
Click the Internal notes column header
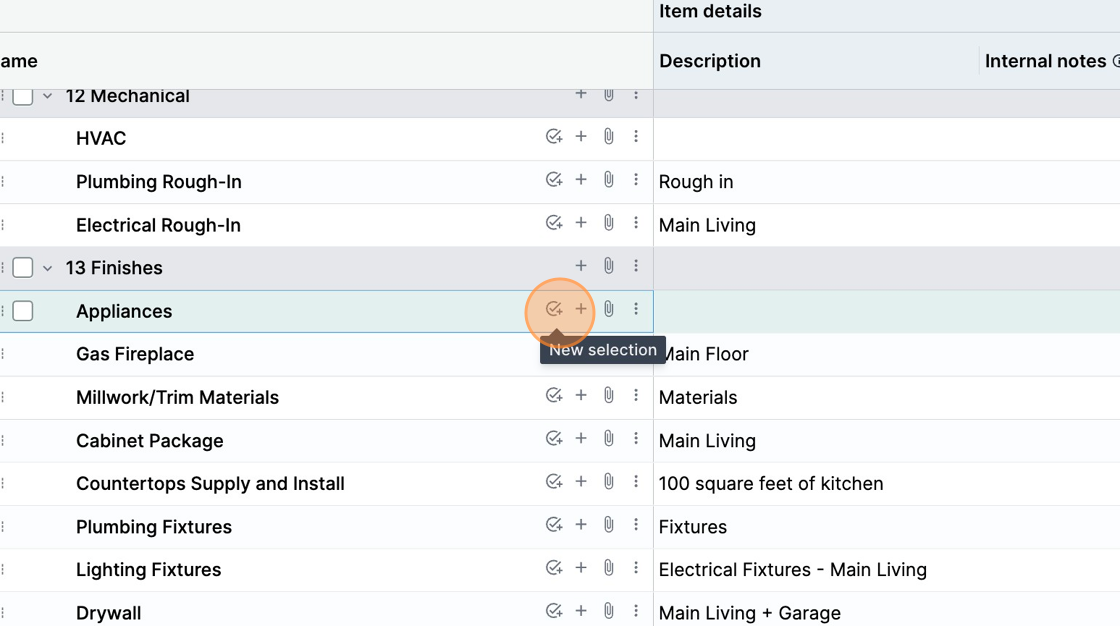(1045, 61)
